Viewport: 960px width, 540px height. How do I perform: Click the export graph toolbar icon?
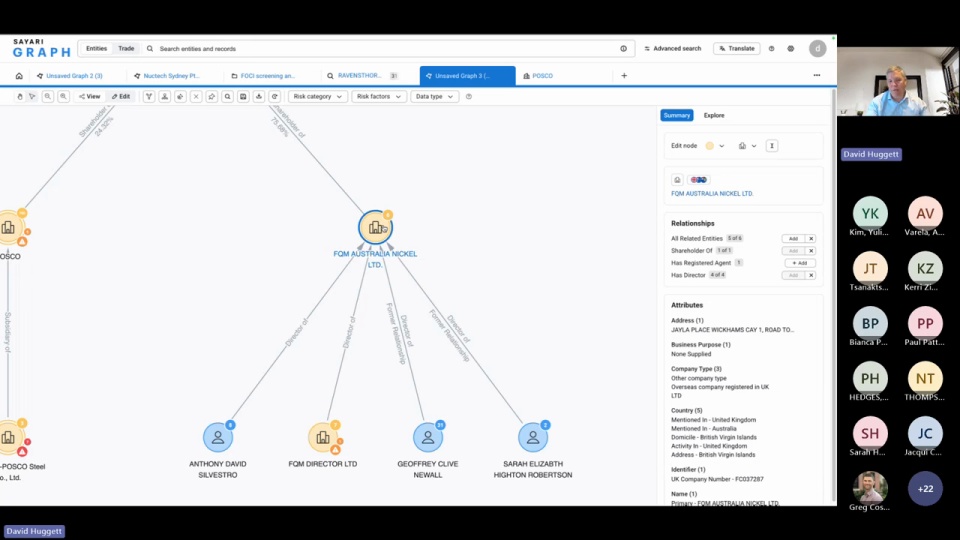click(x=259, y=97)
